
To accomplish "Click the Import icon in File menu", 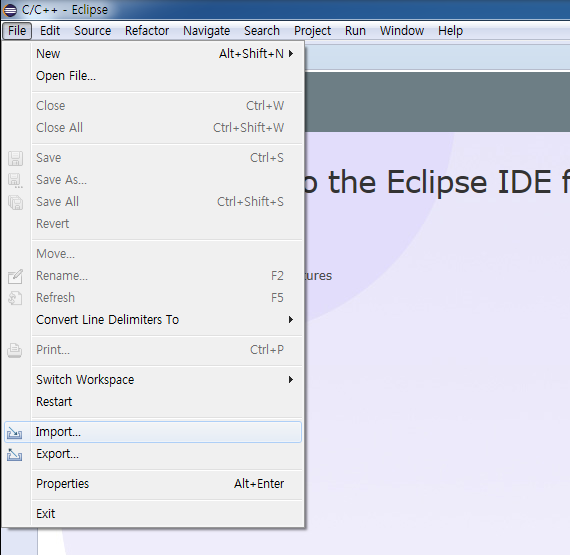I will point(15,433).
